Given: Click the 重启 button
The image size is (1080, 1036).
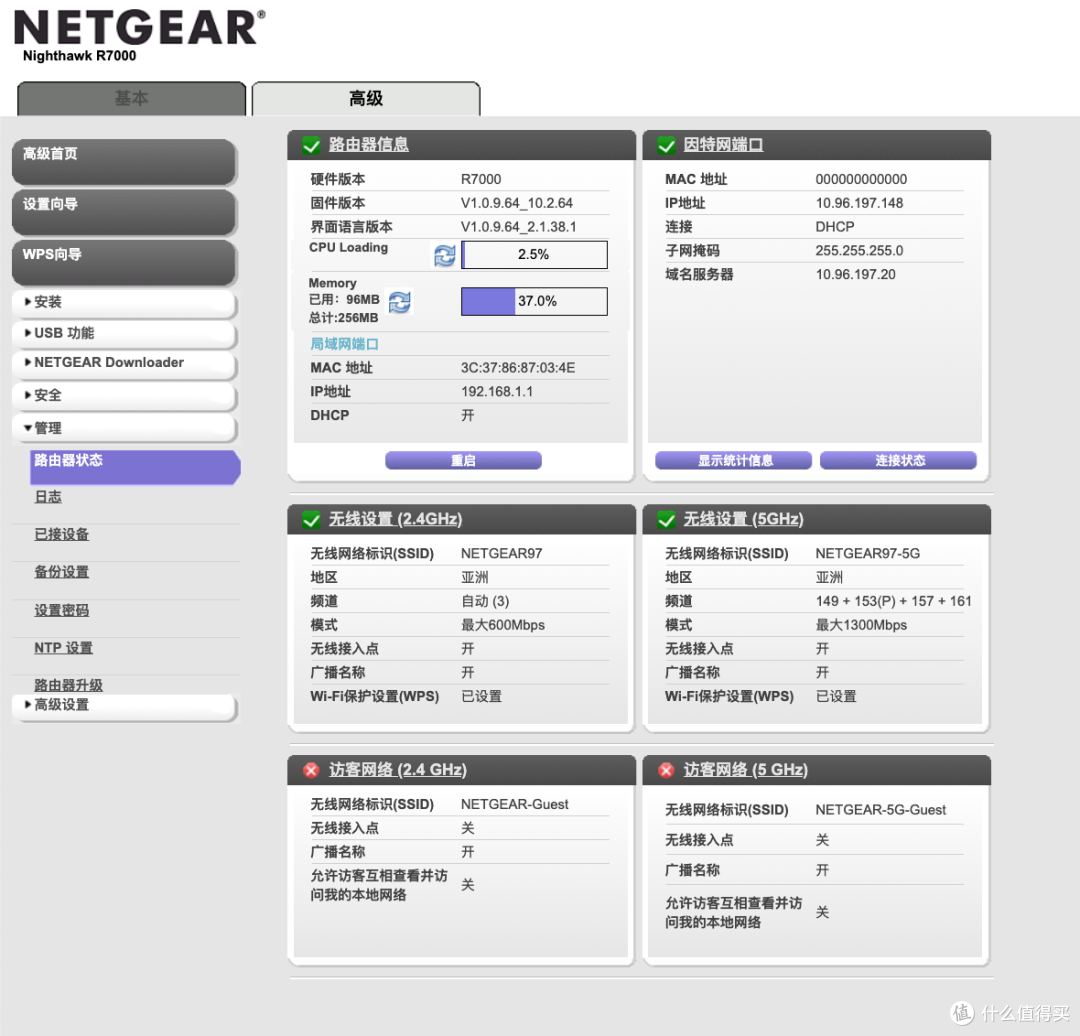Looking at the screenshot, I should click(464, 460).
